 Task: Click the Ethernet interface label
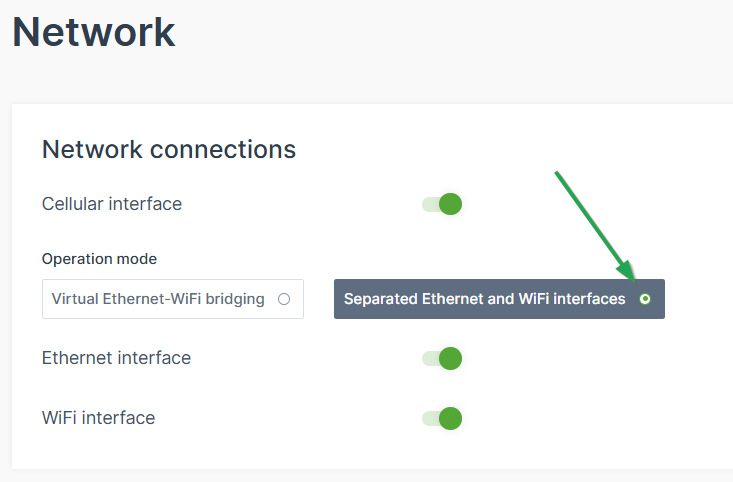coord(116,358)
